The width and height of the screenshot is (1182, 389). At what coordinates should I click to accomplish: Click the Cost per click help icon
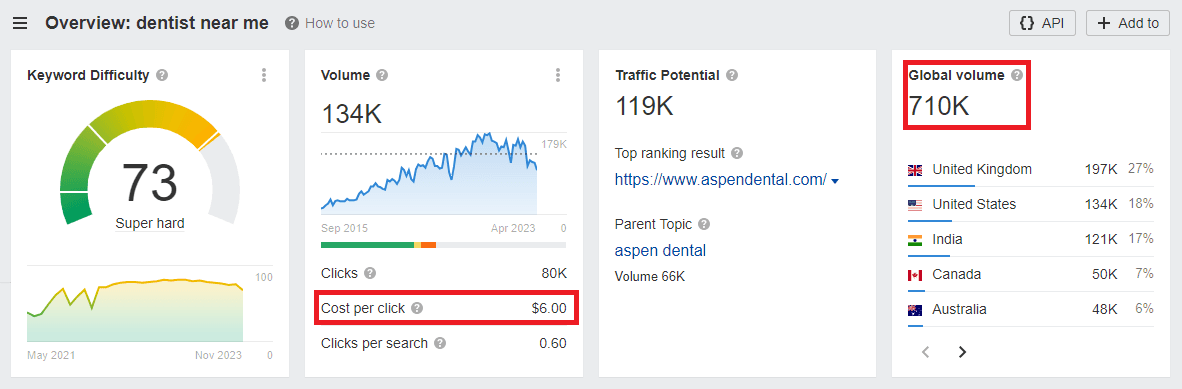pyautogui.click(x=417, y=308)
